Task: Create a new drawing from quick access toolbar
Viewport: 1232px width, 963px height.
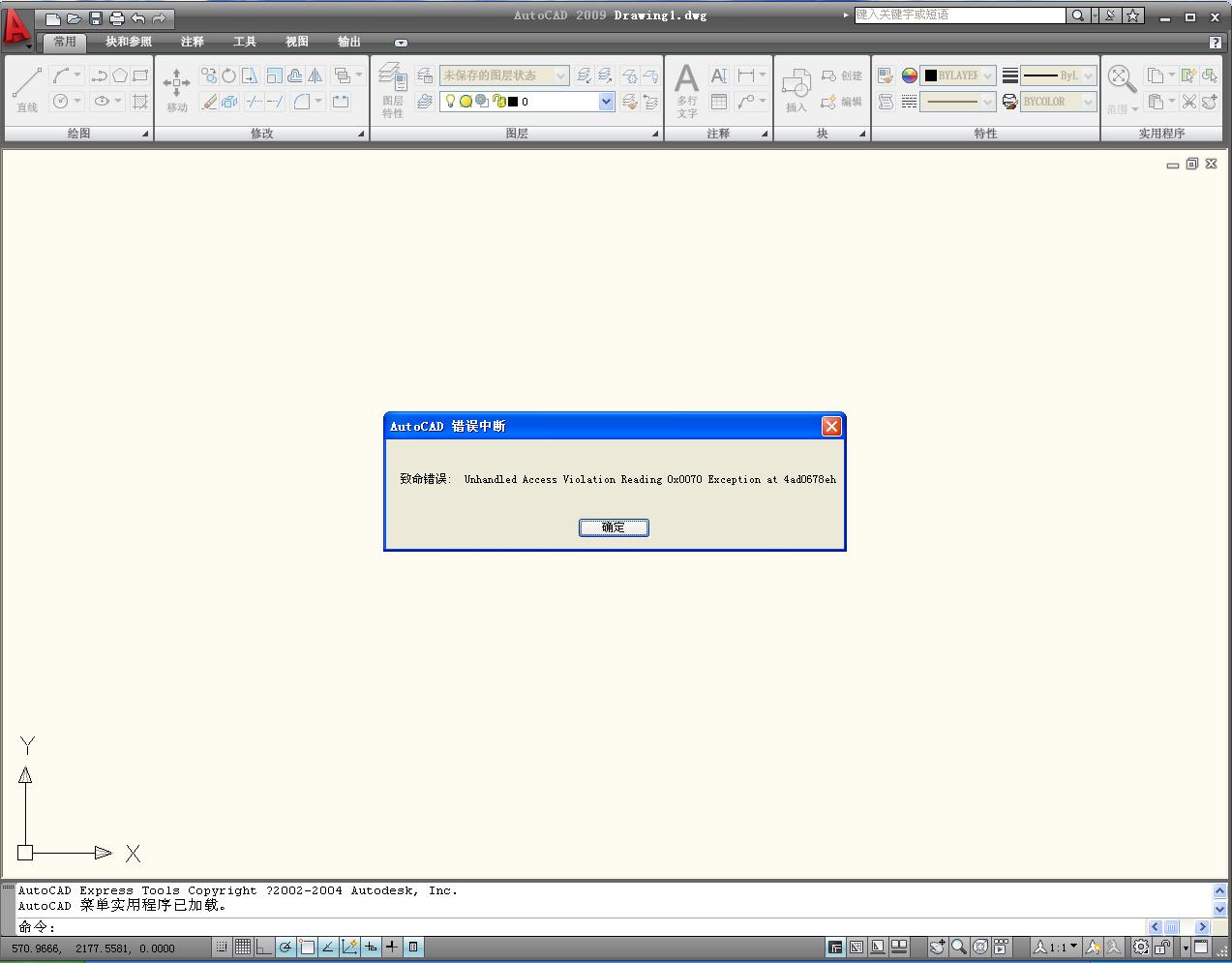Action: tap(53, 18)
